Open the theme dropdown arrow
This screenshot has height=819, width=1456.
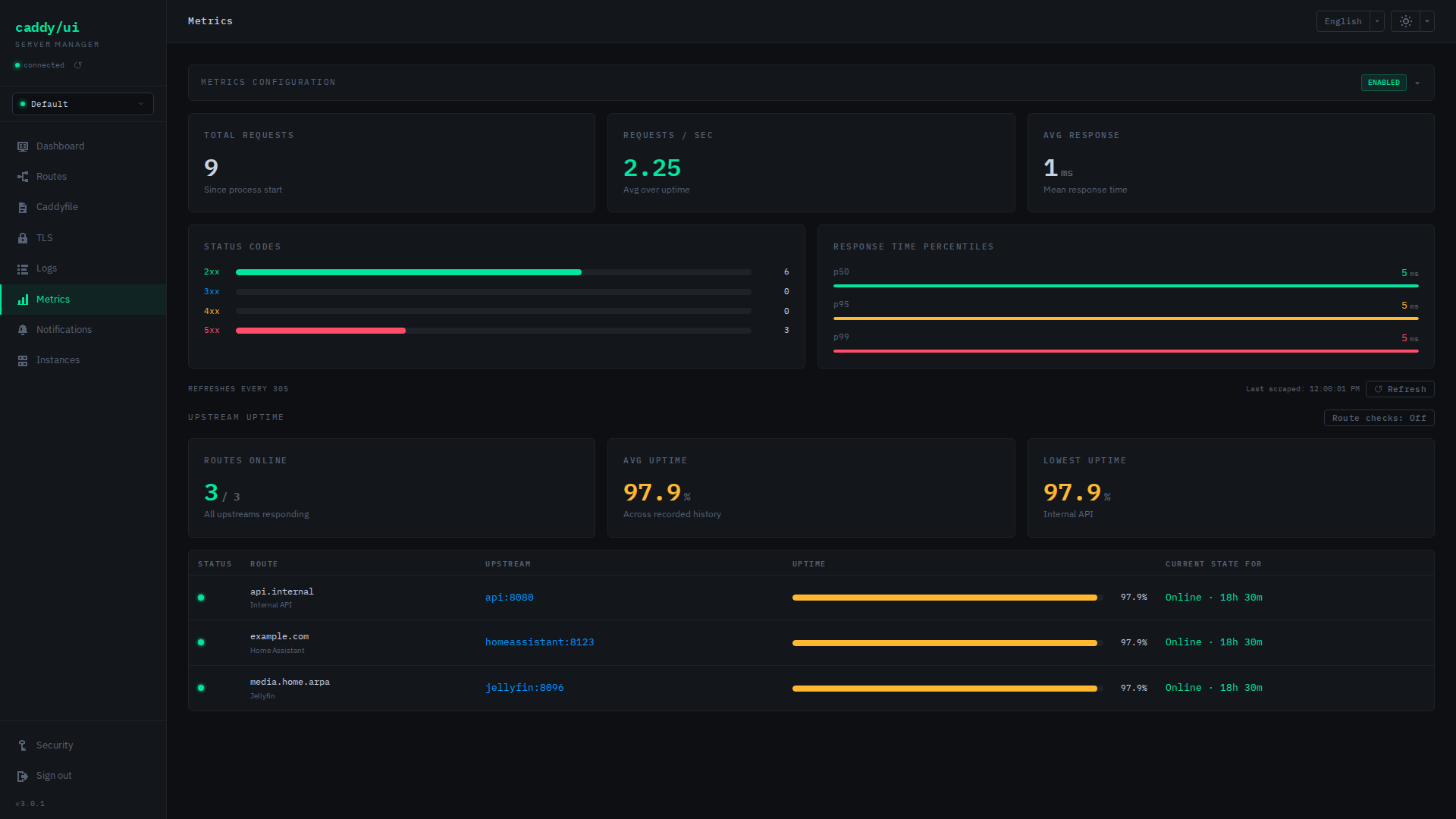point(1427,21)
